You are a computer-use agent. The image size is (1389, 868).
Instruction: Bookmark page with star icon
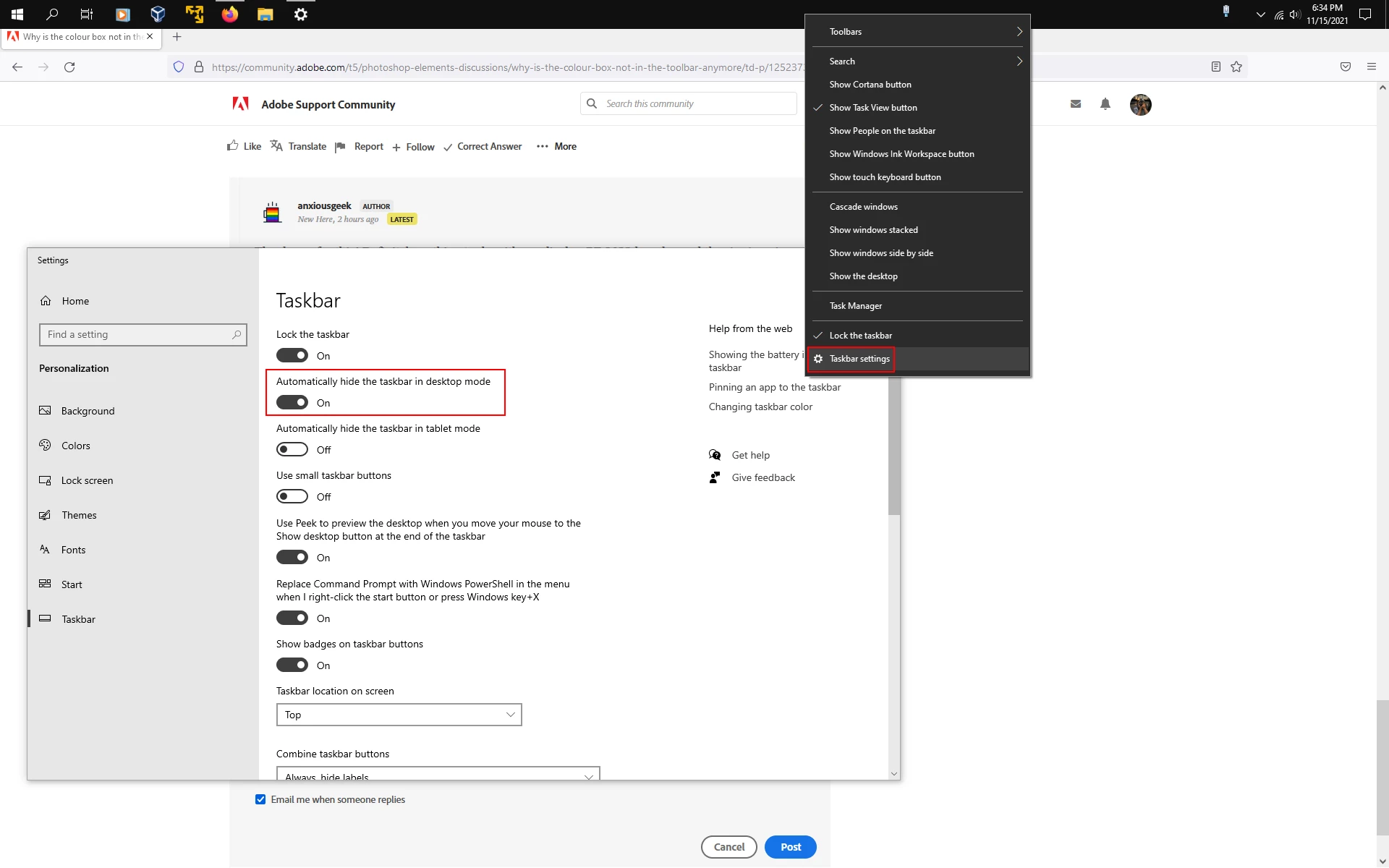(x=1236, y=67)
